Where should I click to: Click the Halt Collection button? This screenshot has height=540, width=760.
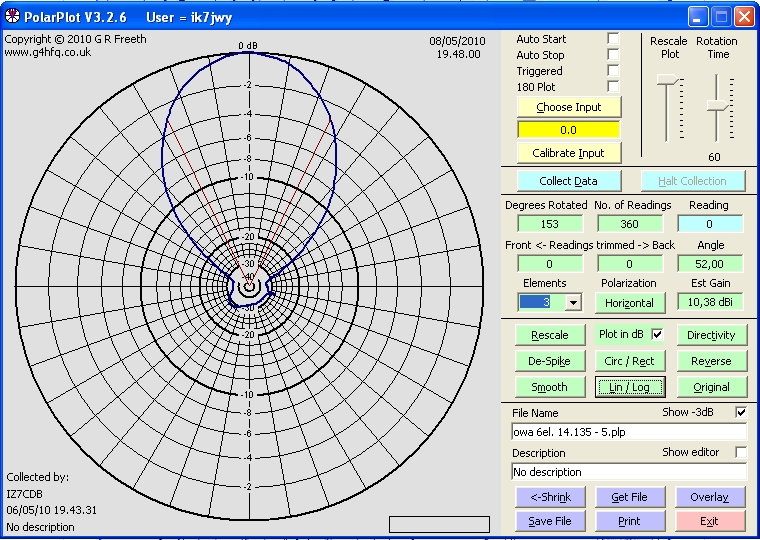[693, 181]
